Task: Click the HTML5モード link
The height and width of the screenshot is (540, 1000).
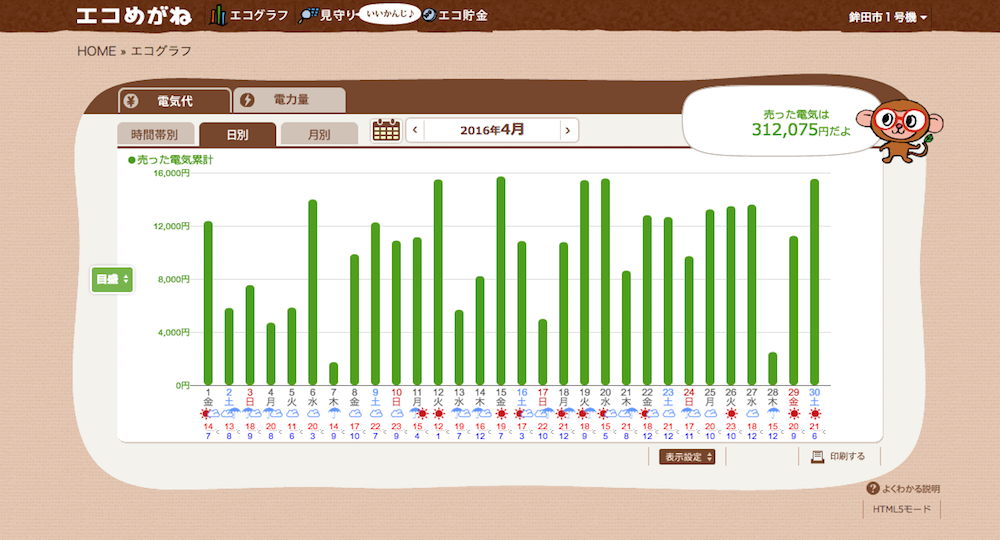Action: (x=901, y=510)
